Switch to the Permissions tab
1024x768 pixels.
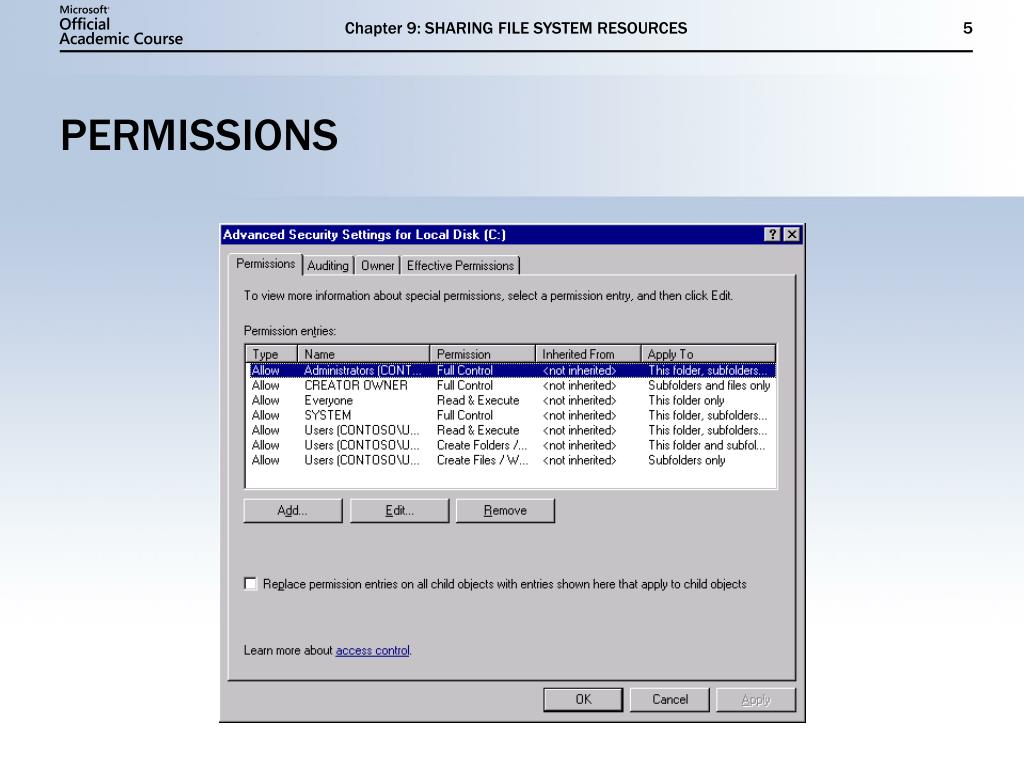pyautogui.click(x=265, y=264)
